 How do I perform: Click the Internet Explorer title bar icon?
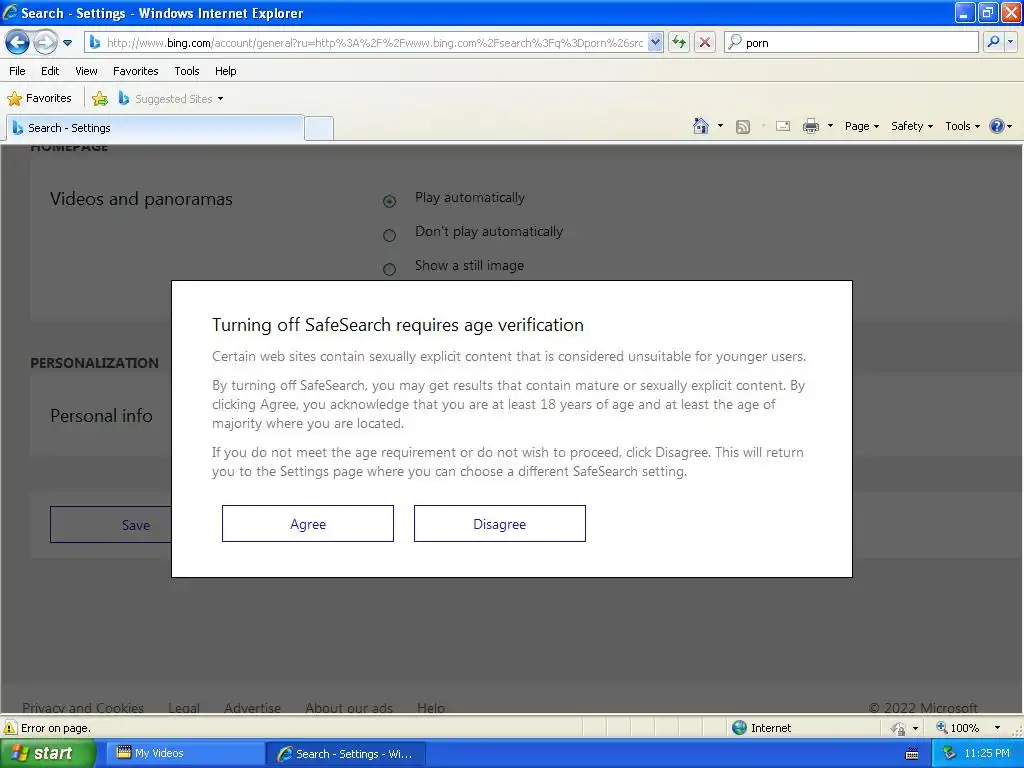10,12
